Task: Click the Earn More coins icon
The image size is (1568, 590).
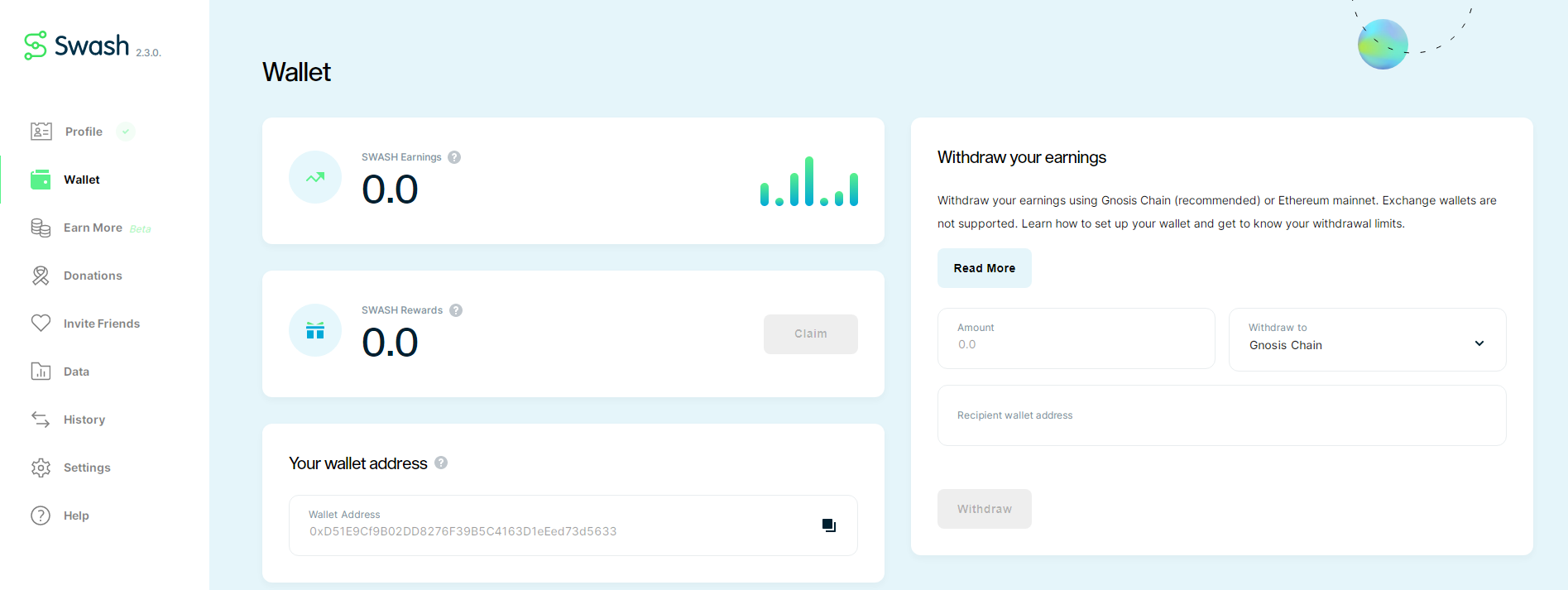Action: pos(41,228)
